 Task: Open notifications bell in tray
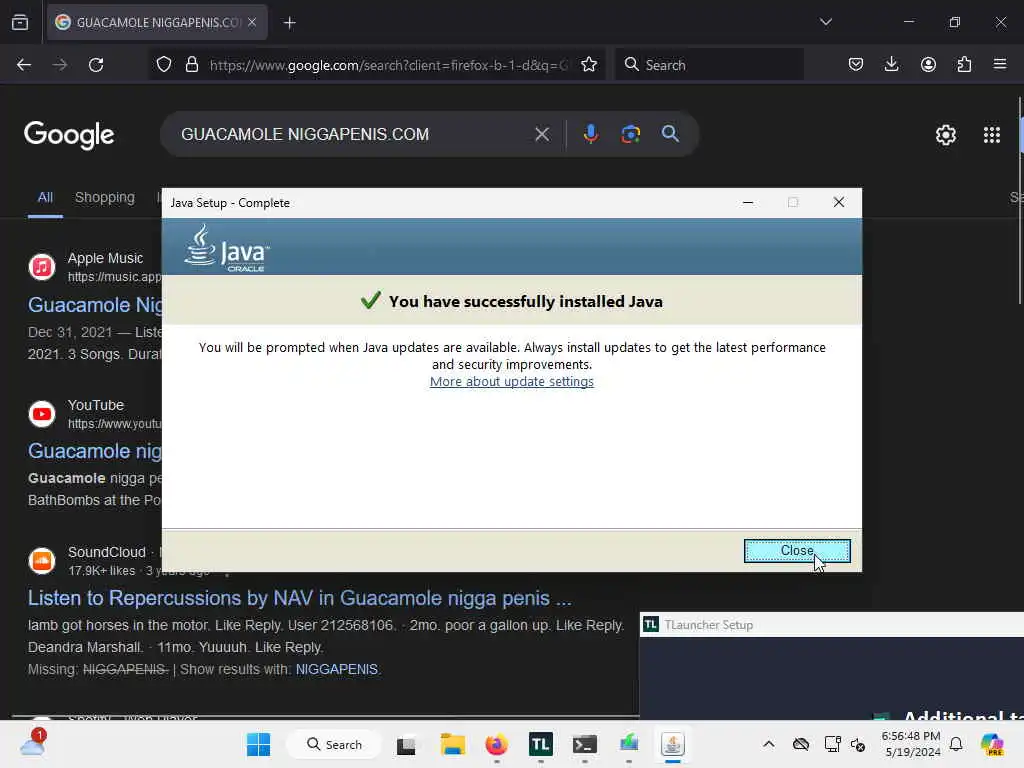coord(956,744)
